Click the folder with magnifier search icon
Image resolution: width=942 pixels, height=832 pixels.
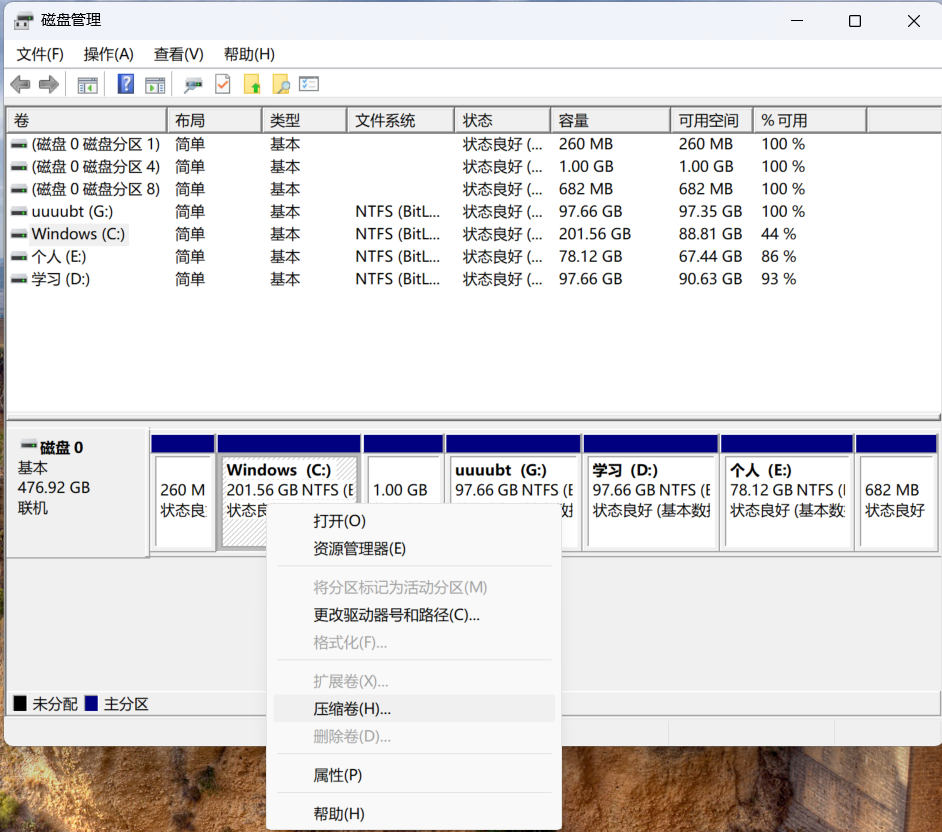click(x=281, y=85)
